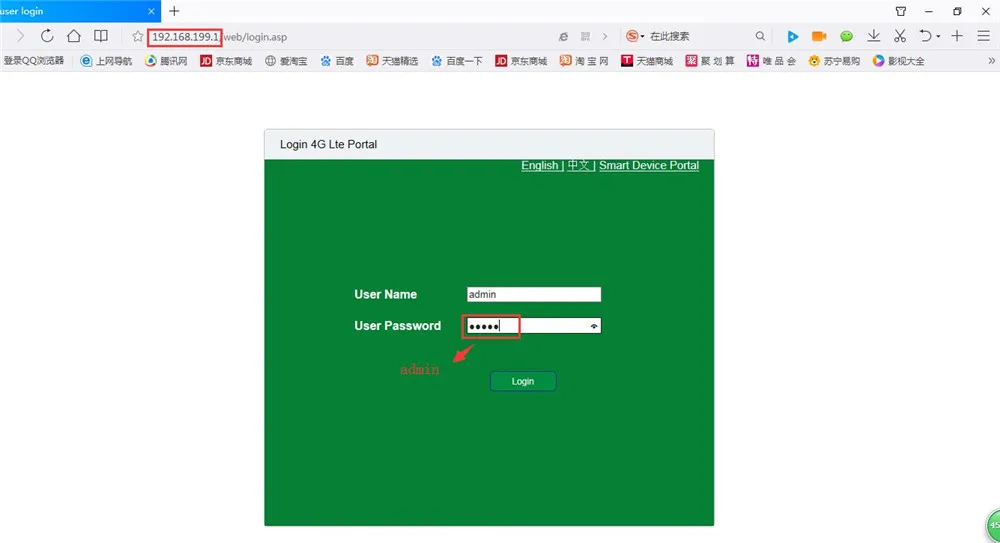Open the QR code icon in address bar
The height and width of the screenshot is (543, 1000).
click(585, 36)
